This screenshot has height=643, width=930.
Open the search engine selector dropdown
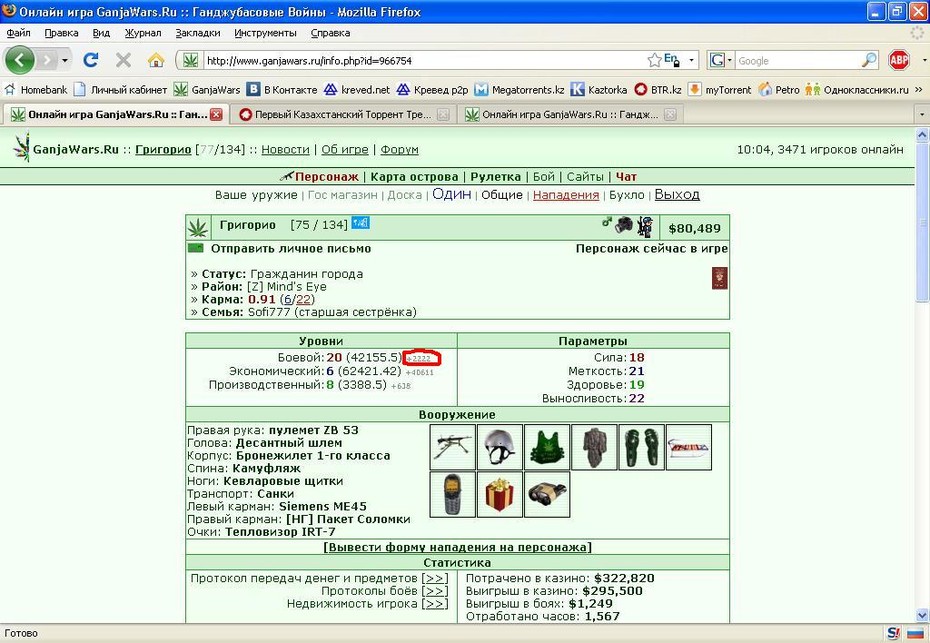[x=721, y=60]
